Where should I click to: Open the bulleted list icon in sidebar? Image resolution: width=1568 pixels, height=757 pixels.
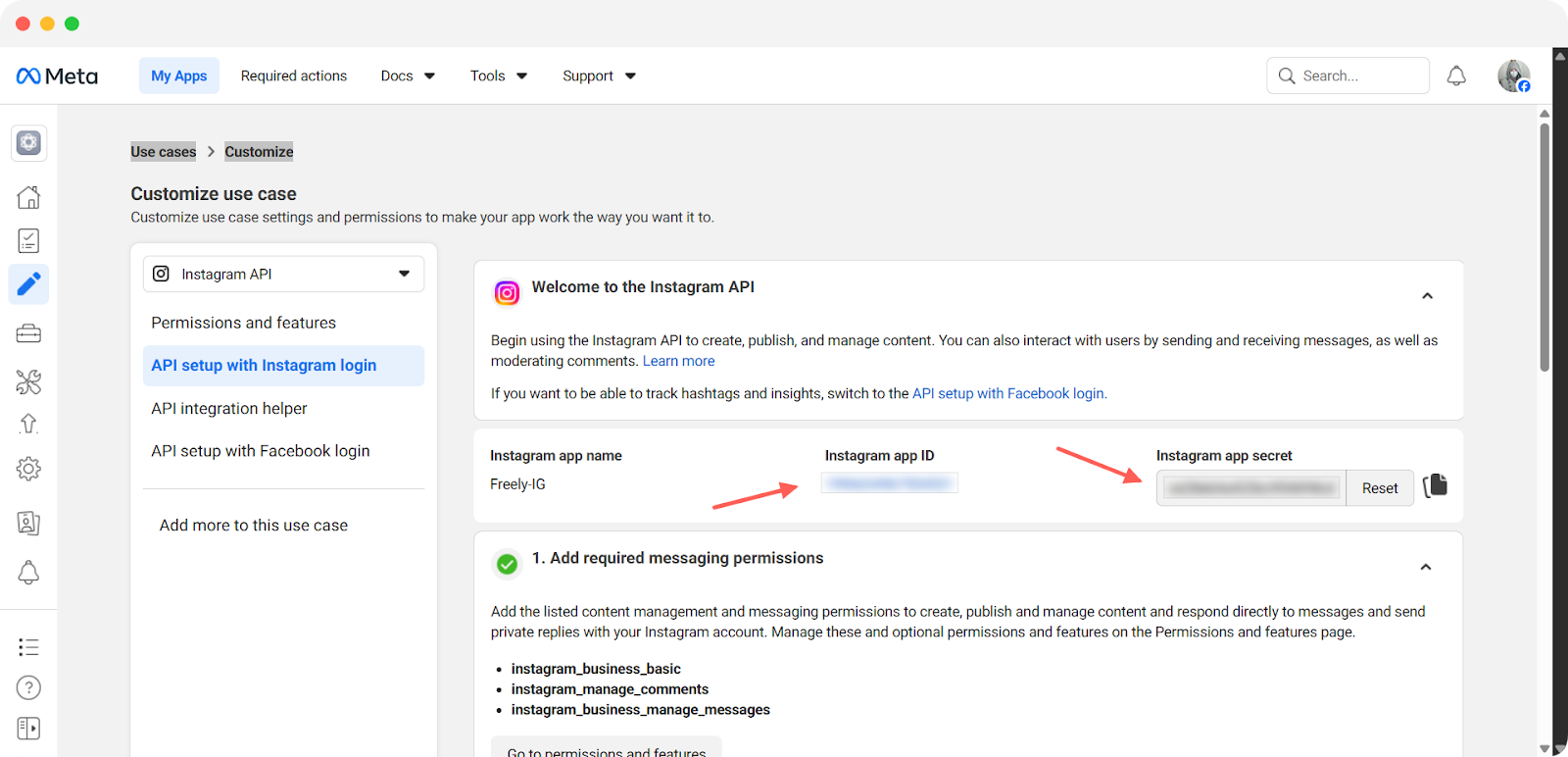pos(28,647)
